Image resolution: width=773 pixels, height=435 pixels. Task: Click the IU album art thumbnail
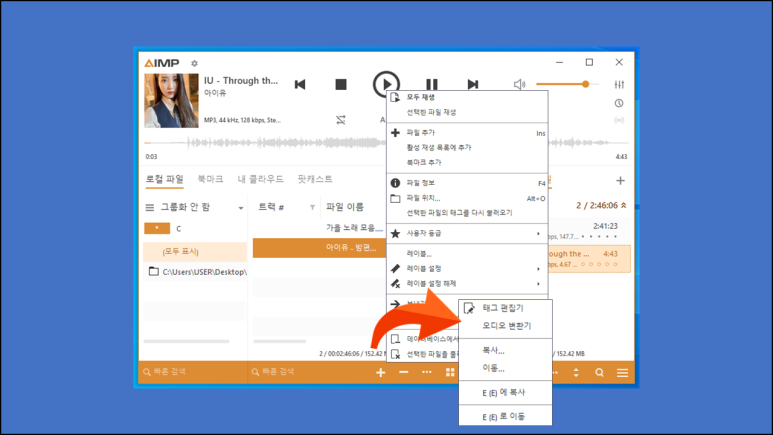[171, 101]
